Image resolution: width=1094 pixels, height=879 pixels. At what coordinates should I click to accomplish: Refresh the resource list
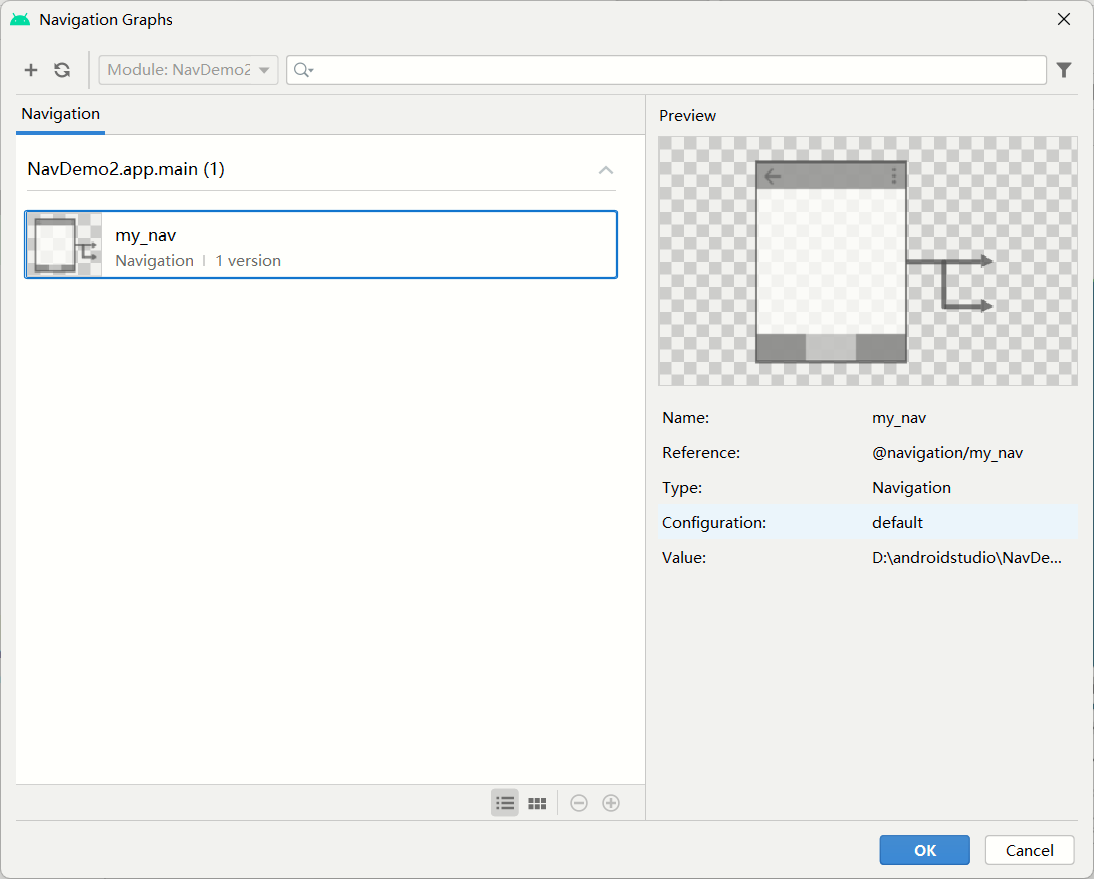pyautogui.click(x=62, y=70)
